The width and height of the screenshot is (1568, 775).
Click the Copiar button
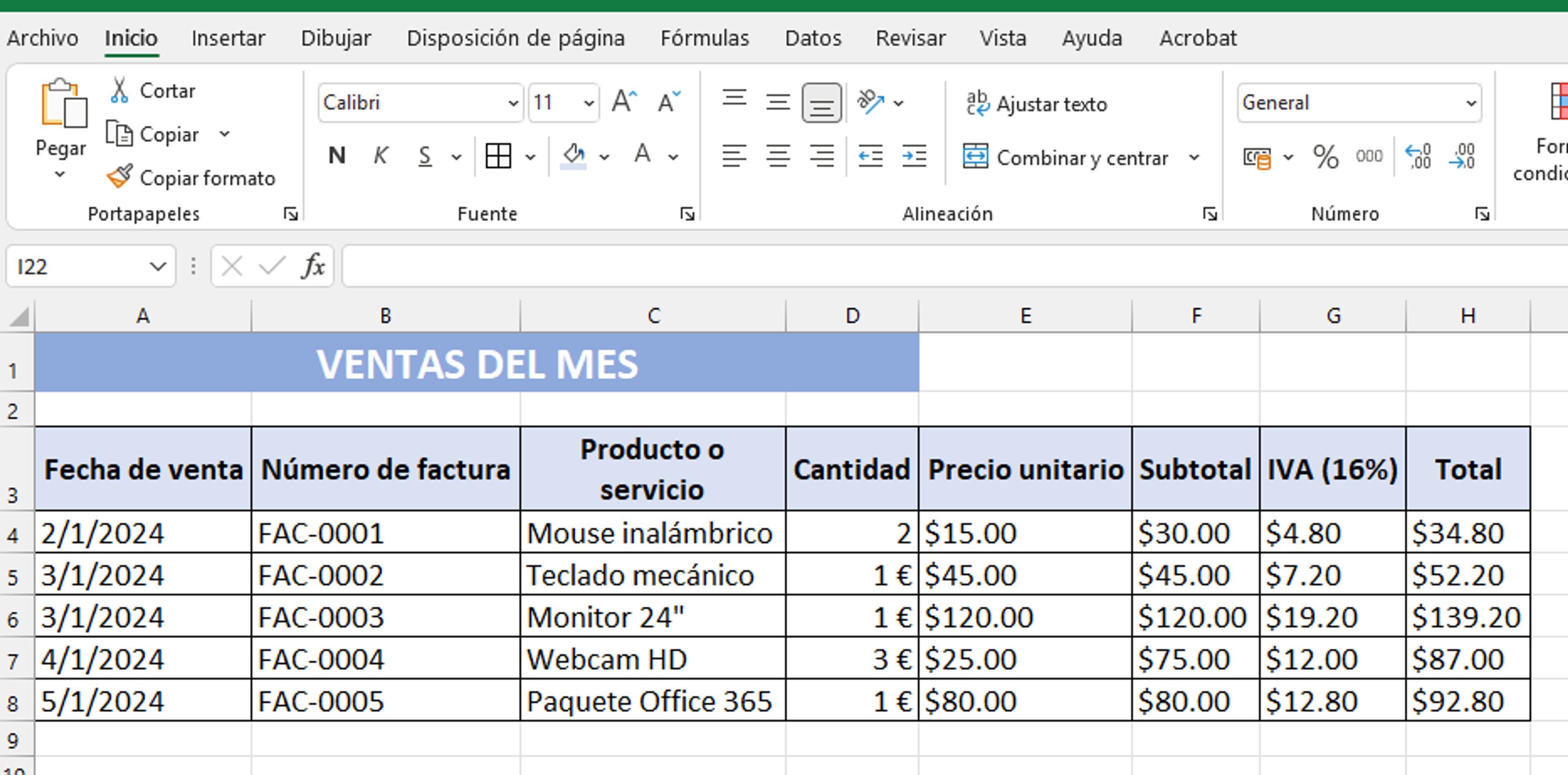click(x=153, y=134)
